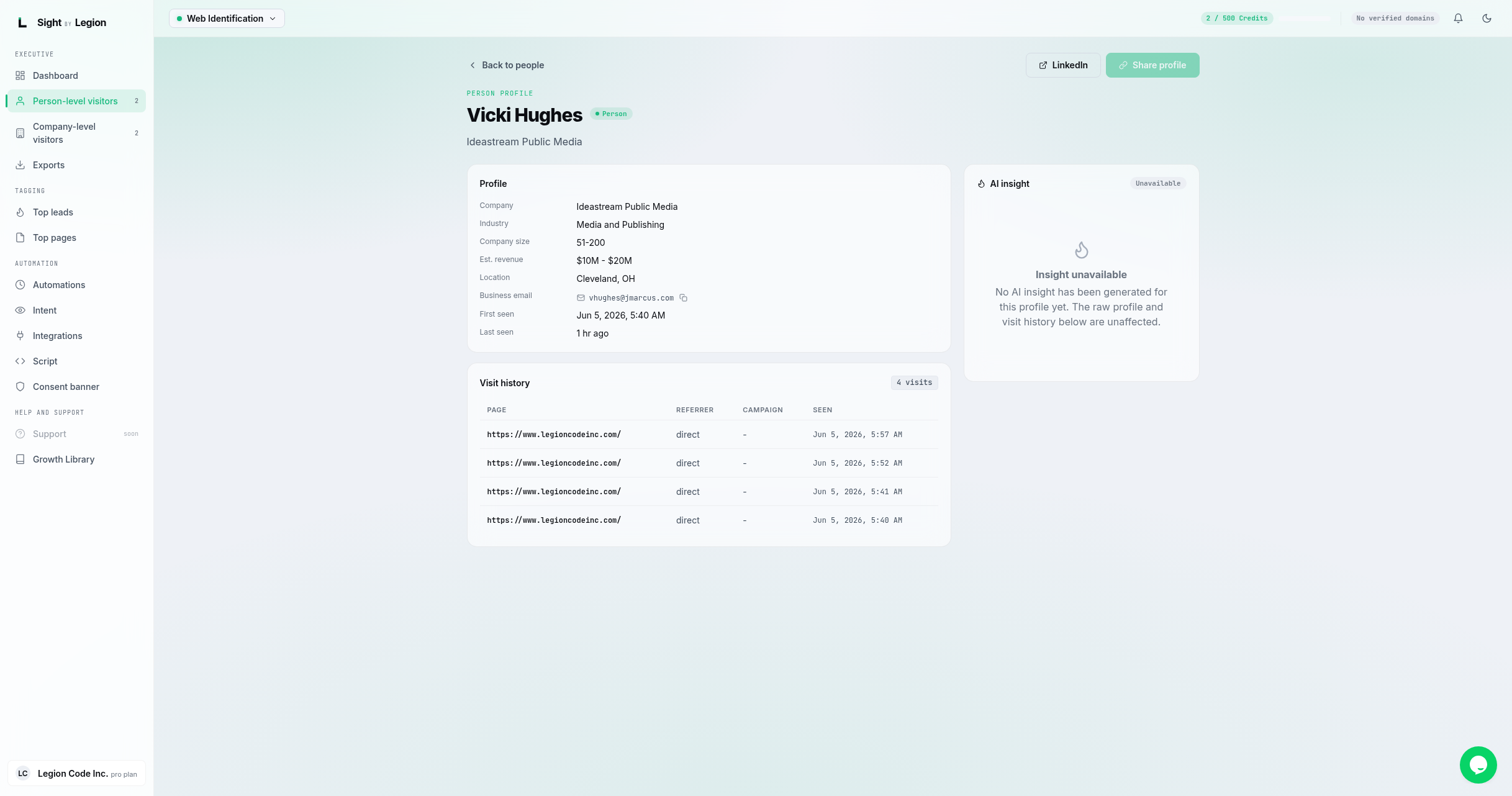Screen dimensions: 1512x796
Task: Open the Intent page
Action: 76,310
